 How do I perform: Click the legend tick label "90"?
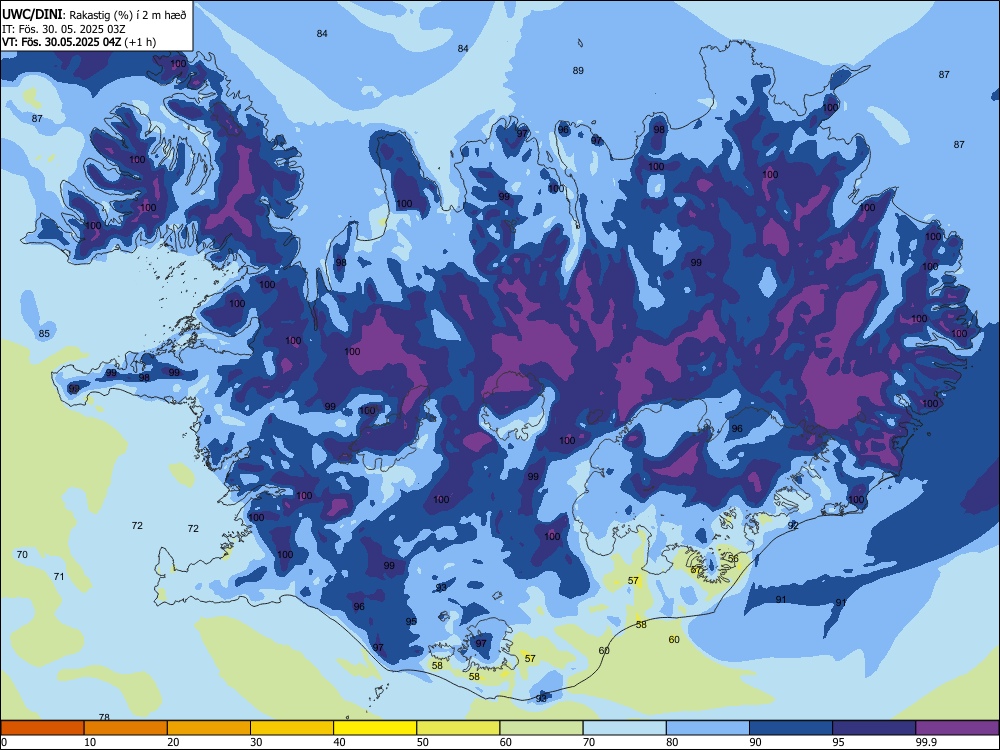pos(756,742)
